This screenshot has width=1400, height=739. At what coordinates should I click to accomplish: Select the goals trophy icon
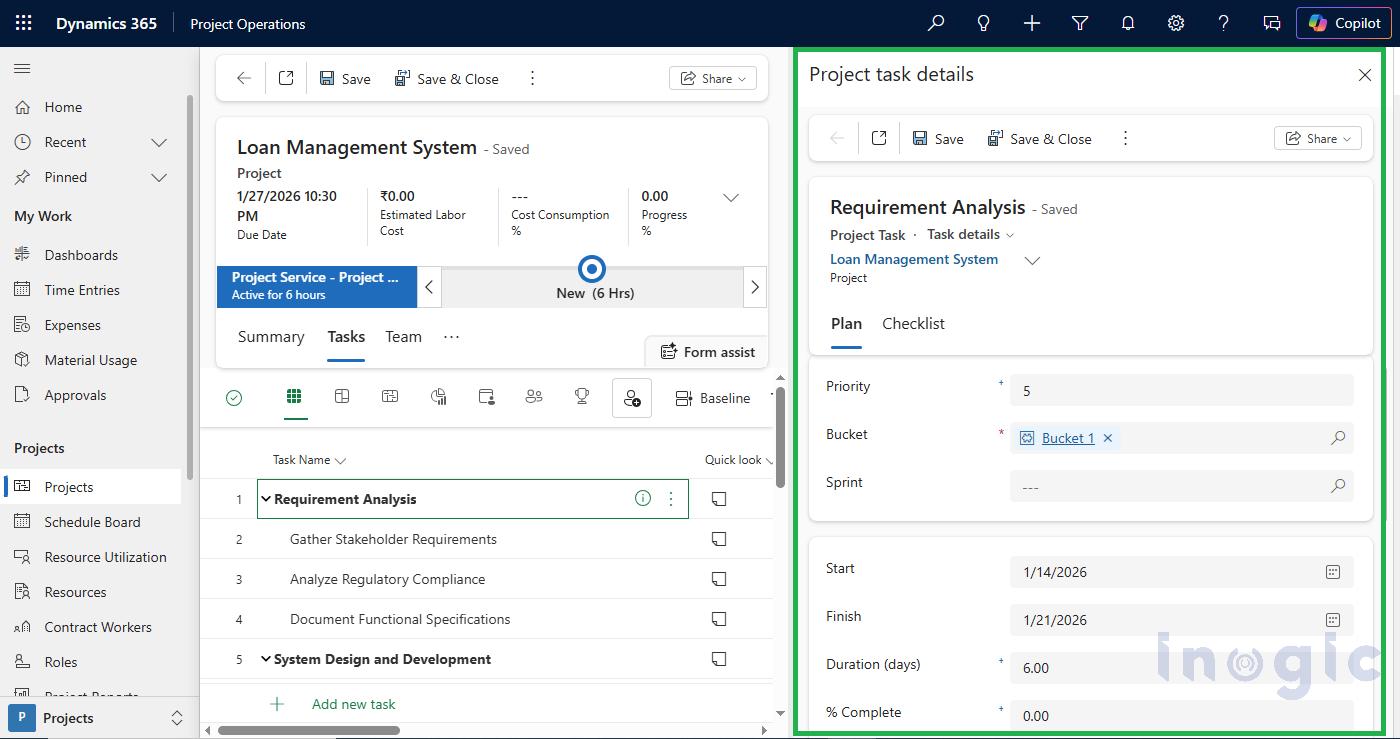coord(581,397)
